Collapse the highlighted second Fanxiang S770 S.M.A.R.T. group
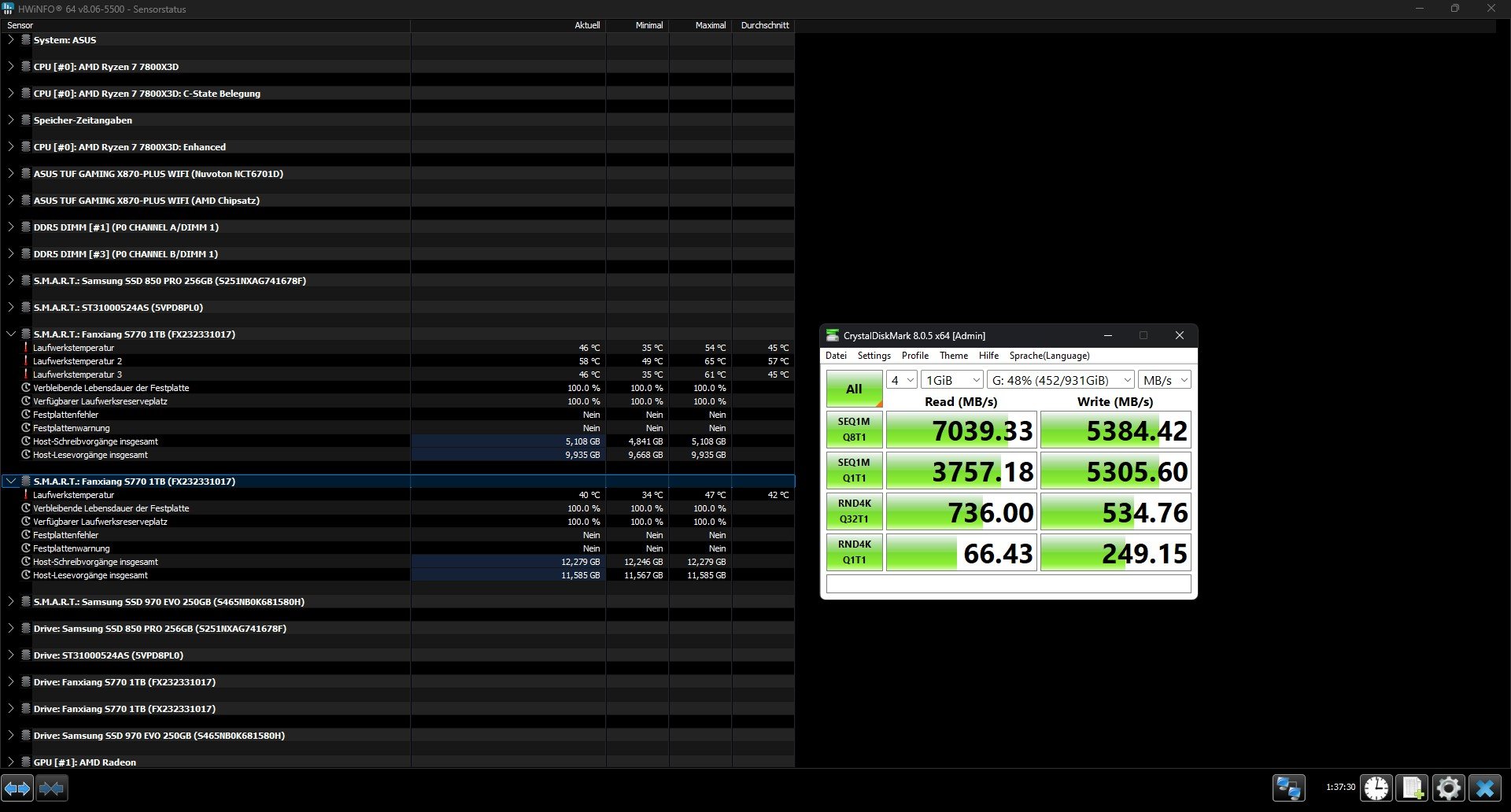Screen dimensions: 1511x812 point(10,481)
